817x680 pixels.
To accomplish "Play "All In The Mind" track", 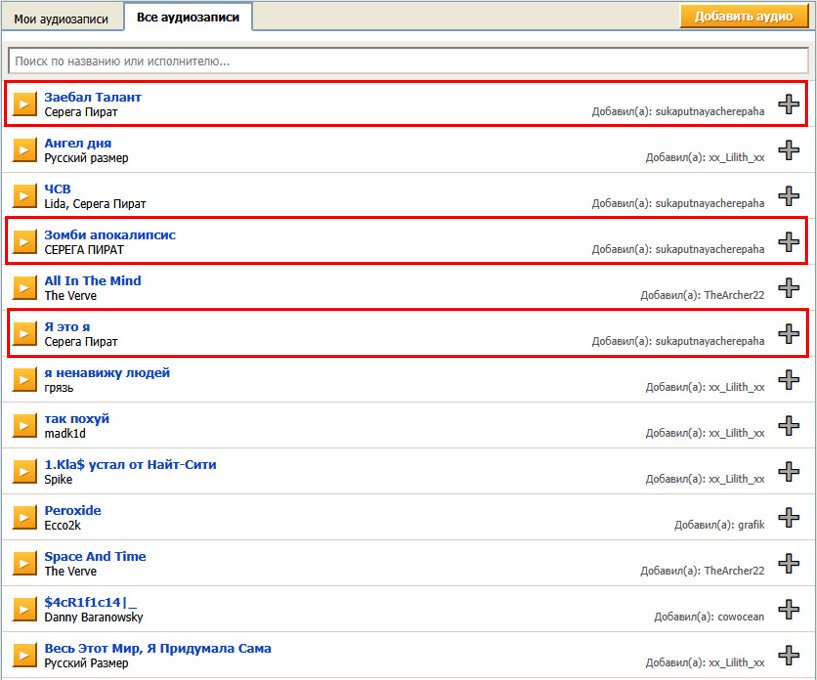I will (x=24, y=288).
